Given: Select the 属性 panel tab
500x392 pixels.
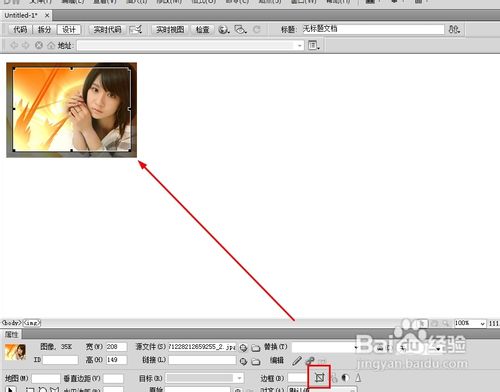Looking at the screenshot, I should point(11,334).
